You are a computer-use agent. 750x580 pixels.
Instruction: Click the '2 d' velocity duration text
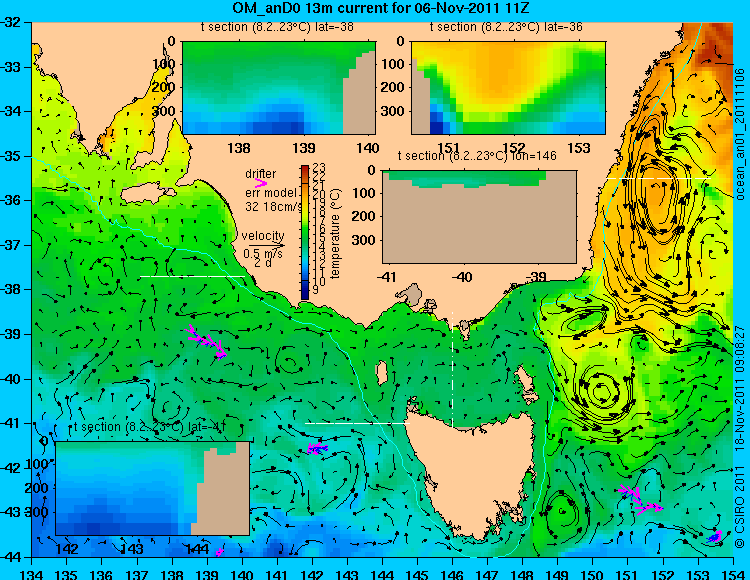point(263,263)
